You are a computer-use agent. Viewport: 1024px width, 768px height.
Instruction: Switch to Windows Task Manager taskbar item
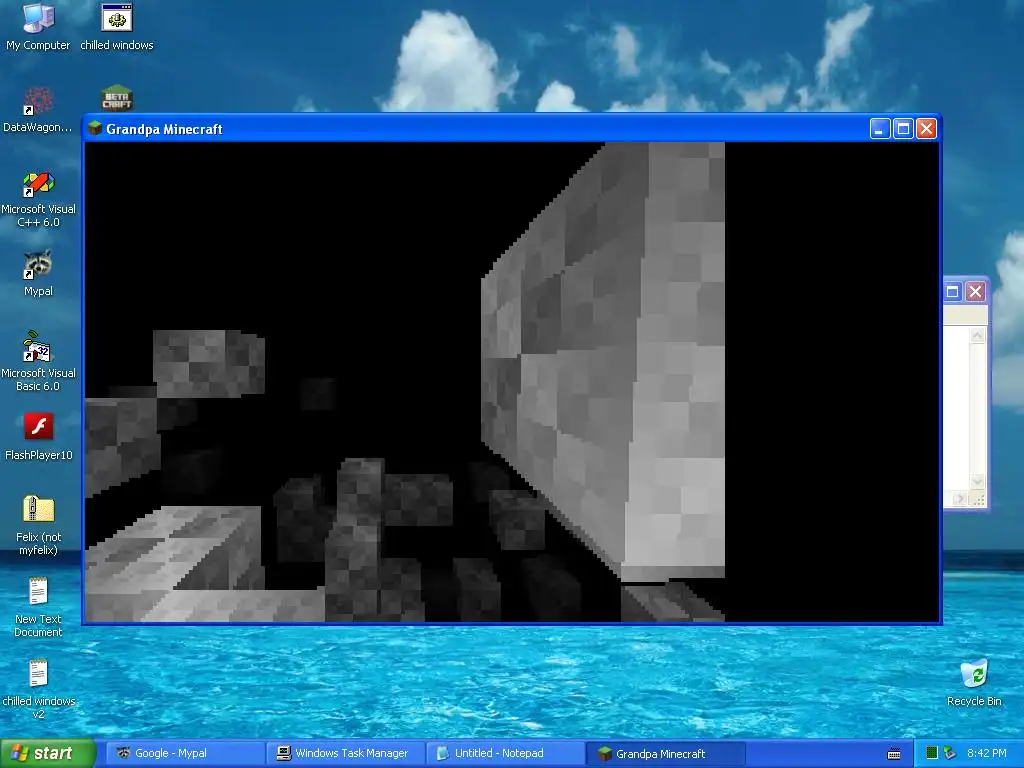point(346,753)
